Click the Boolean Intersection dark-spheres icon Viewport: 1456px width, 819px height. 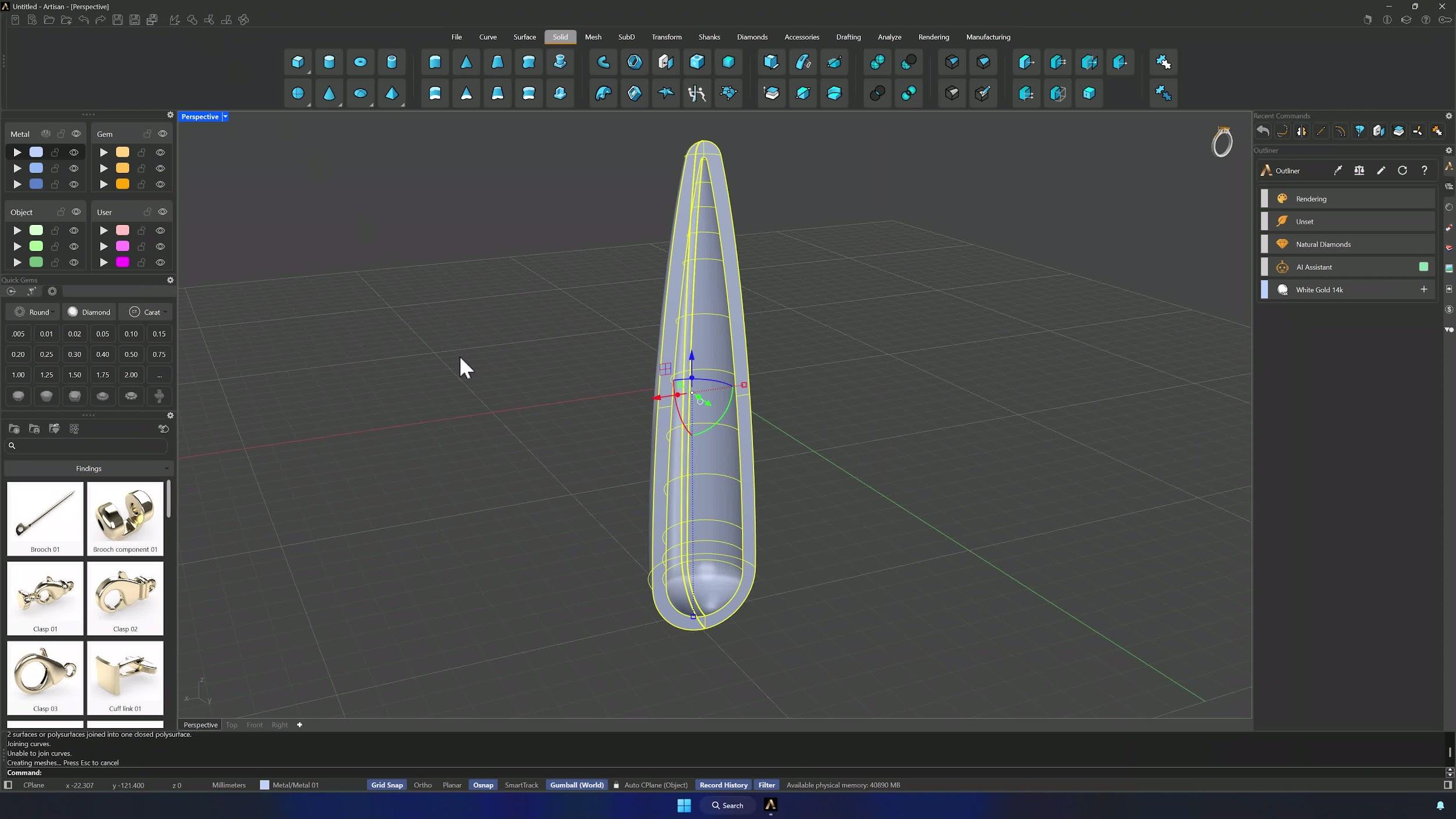click(x=878, y=93)
